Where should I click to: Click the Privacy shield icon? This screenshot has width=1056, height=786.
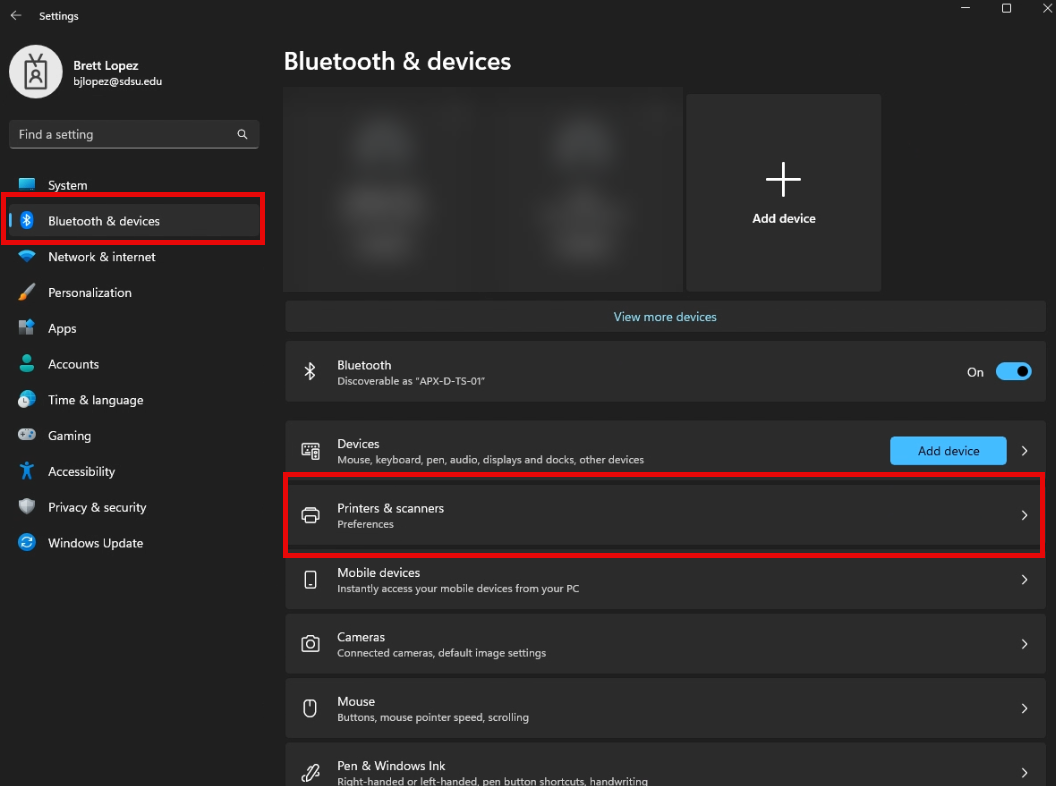(27, 506)
